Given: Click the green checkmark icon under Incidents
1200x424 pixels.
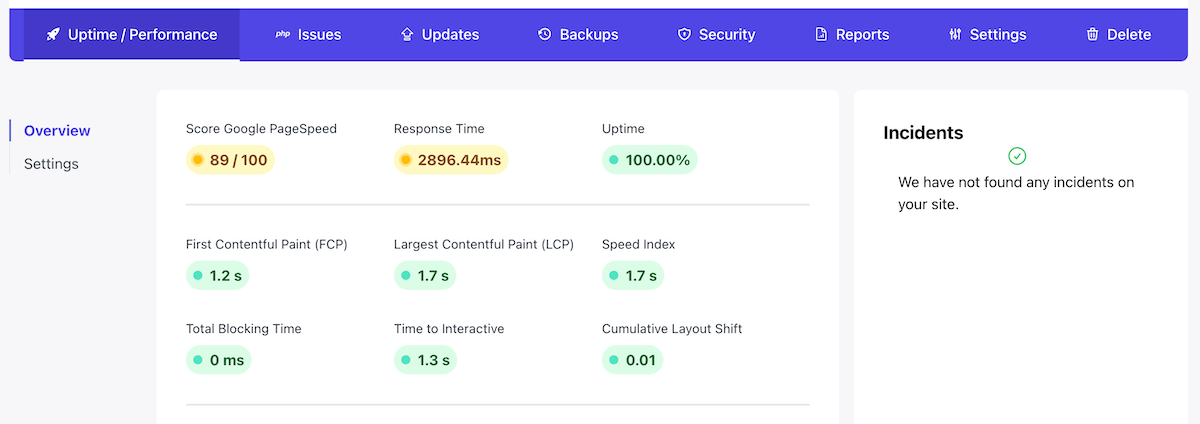Looking at the screenshot, I should pyautogui.click(x=1017, y=156).
